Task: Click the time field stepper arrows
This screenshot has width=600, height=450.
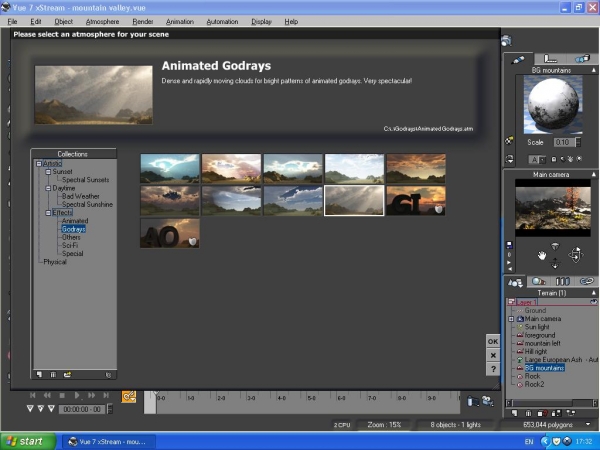Action: click(110, 409)
